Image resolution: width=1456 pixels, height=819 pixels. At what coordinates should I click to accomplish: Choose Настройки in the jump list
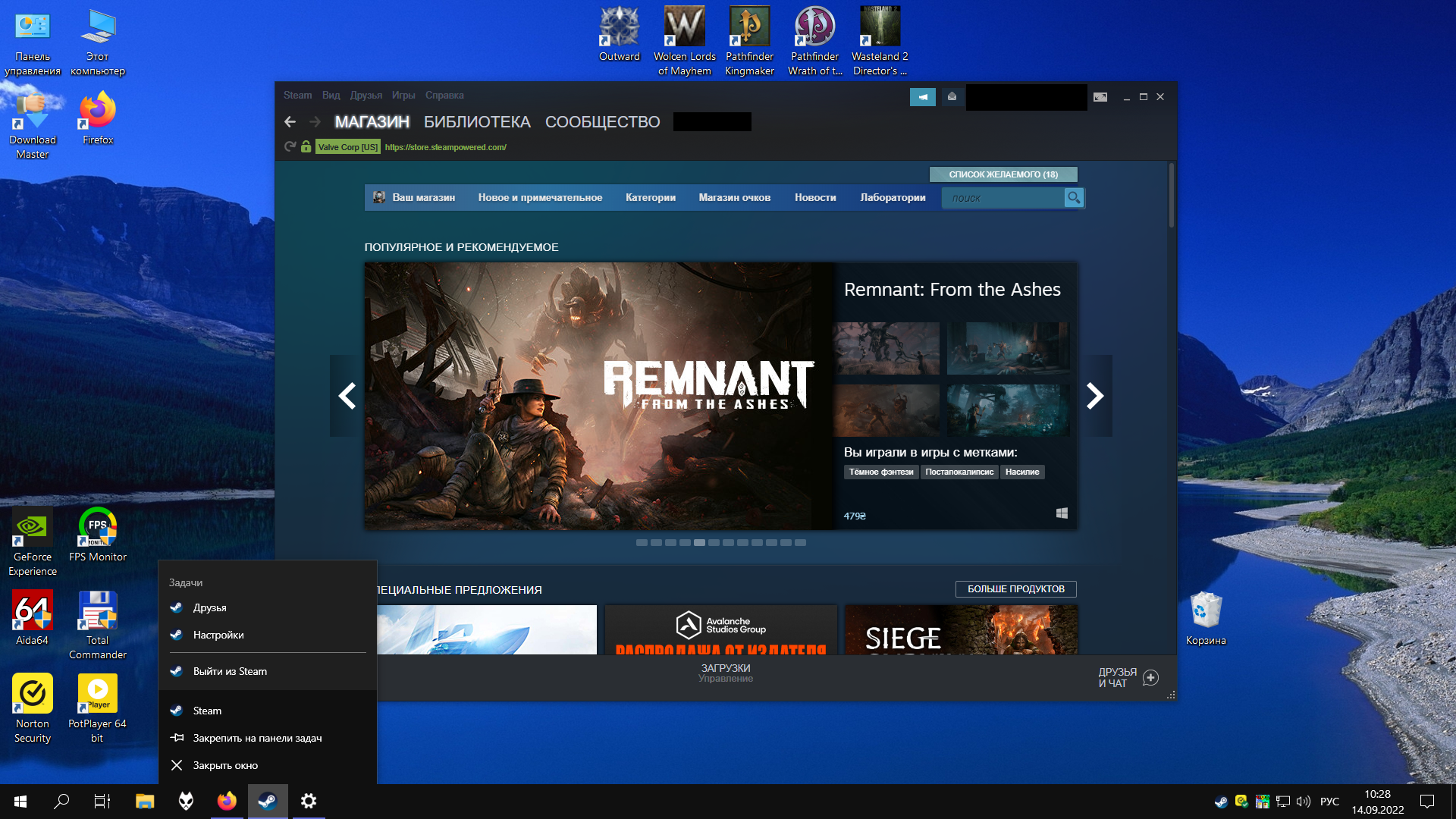[x=268, y=635]
